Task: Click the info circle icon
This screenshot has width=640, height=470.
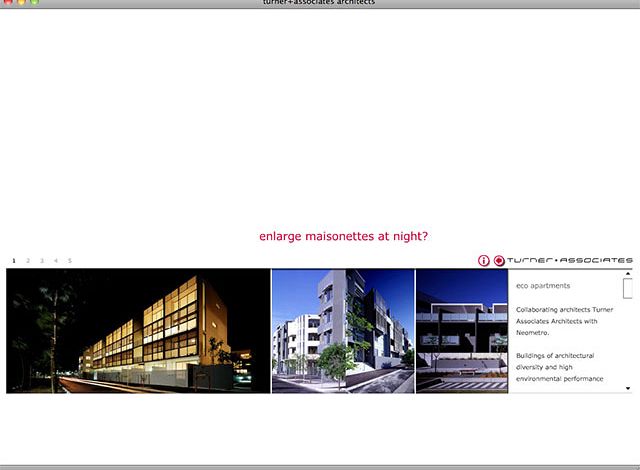Action: (484, 260)
